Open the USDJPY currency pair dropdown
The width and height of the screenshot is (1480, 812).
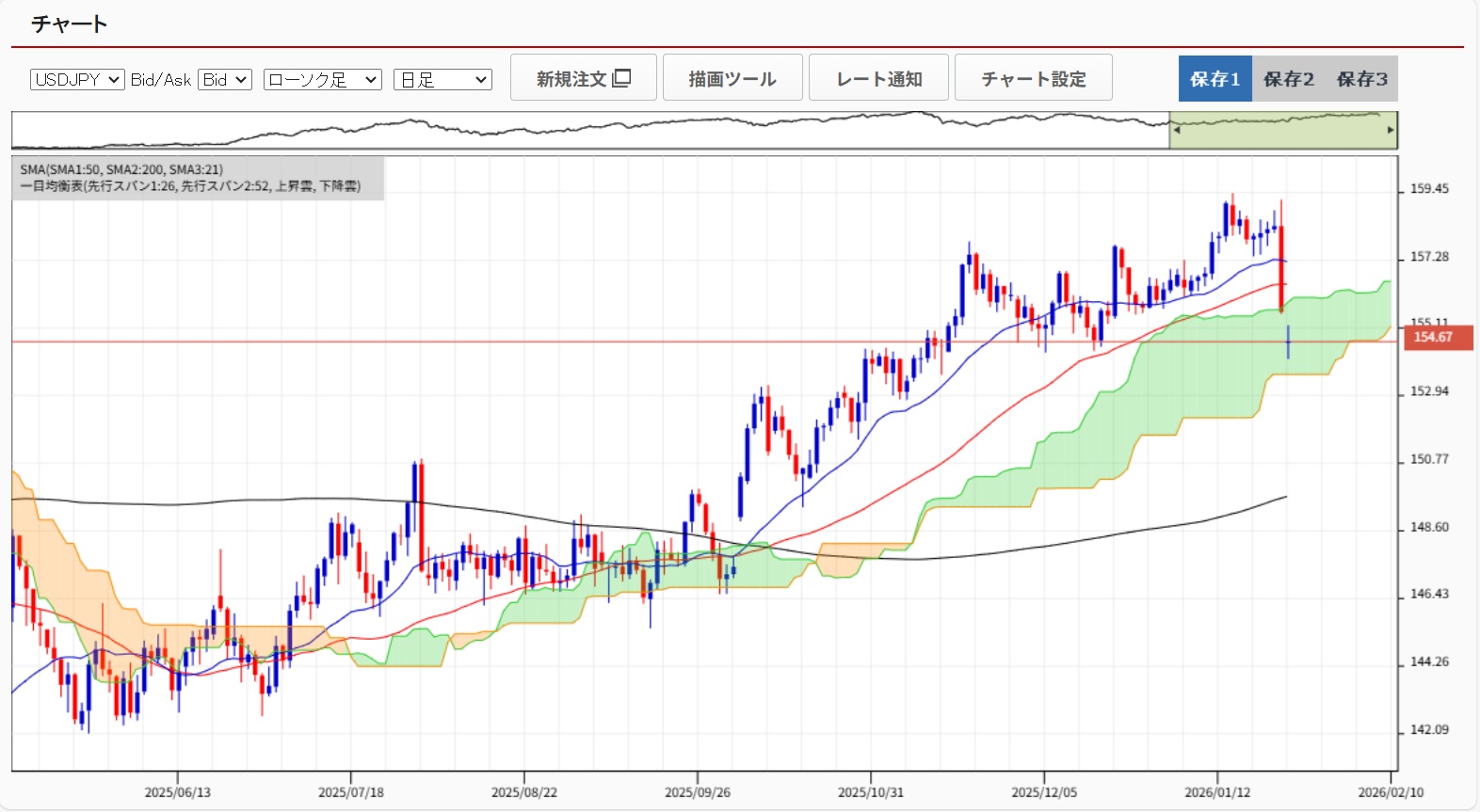[x=77, y=80]
